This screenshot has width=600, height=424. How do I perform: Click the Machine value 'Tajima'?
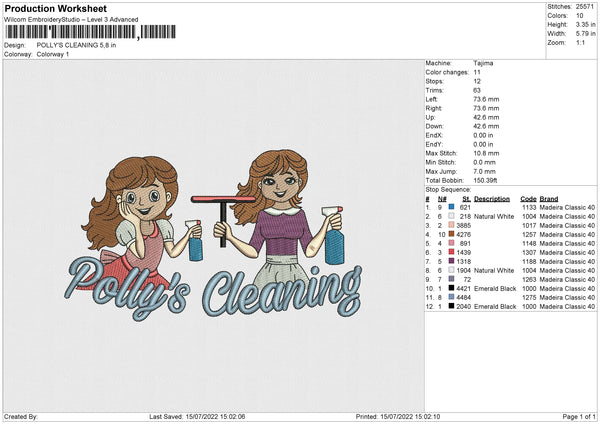tap(483, 63)
